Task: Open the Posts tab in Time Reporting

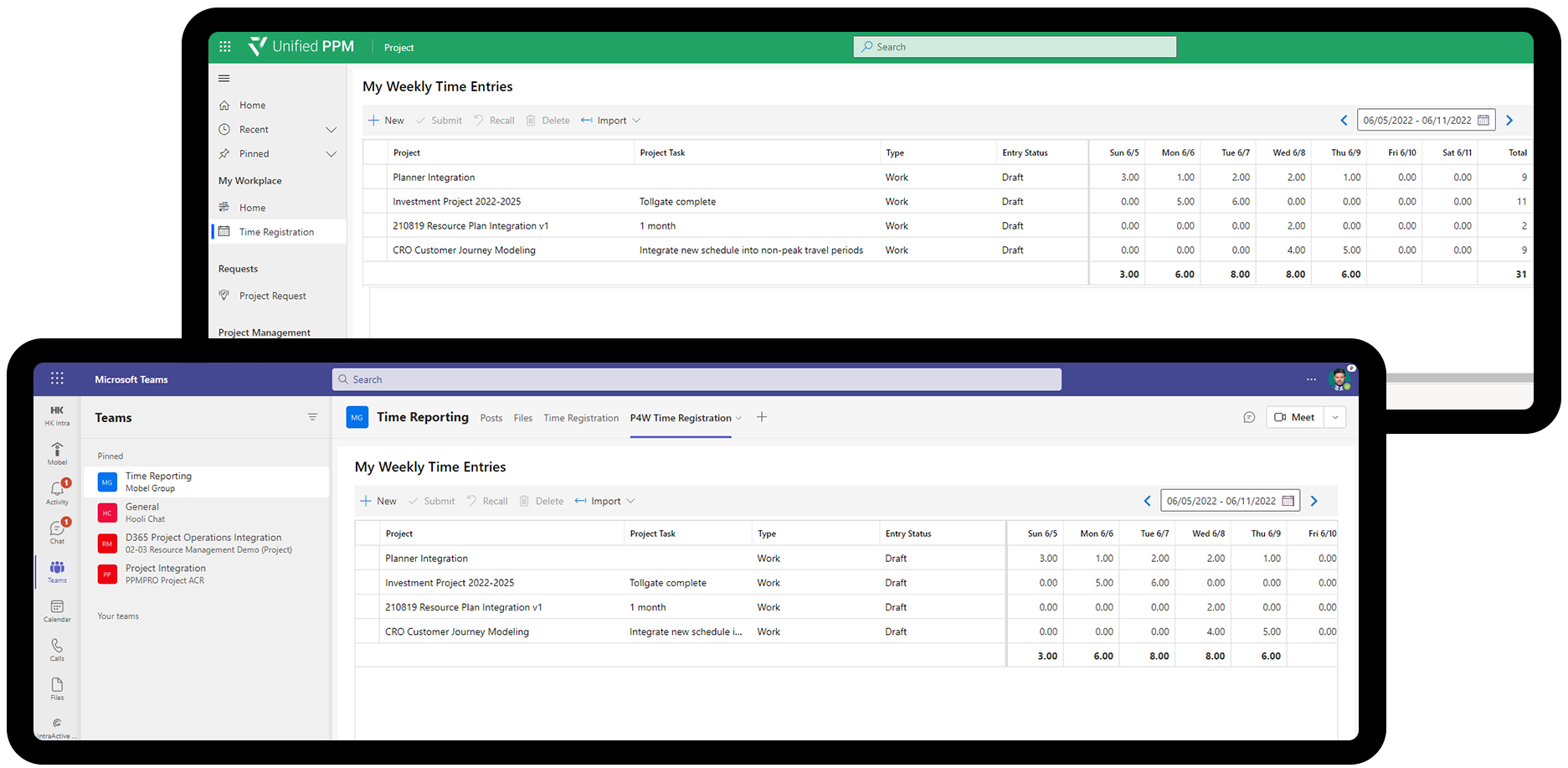Action: tap(491, 418)
